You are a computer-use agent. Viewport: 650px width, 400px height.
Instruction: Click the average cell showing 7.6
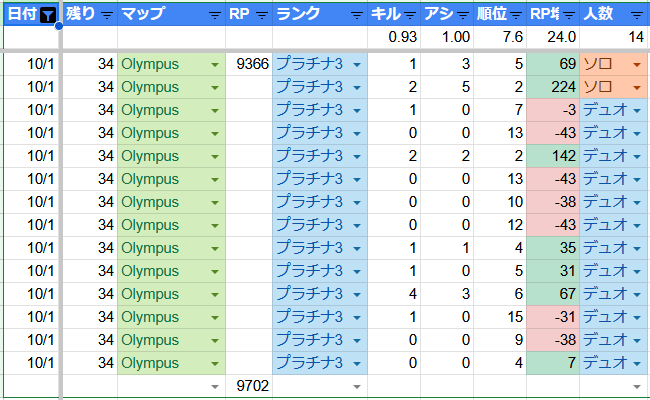tap(501, 37)
